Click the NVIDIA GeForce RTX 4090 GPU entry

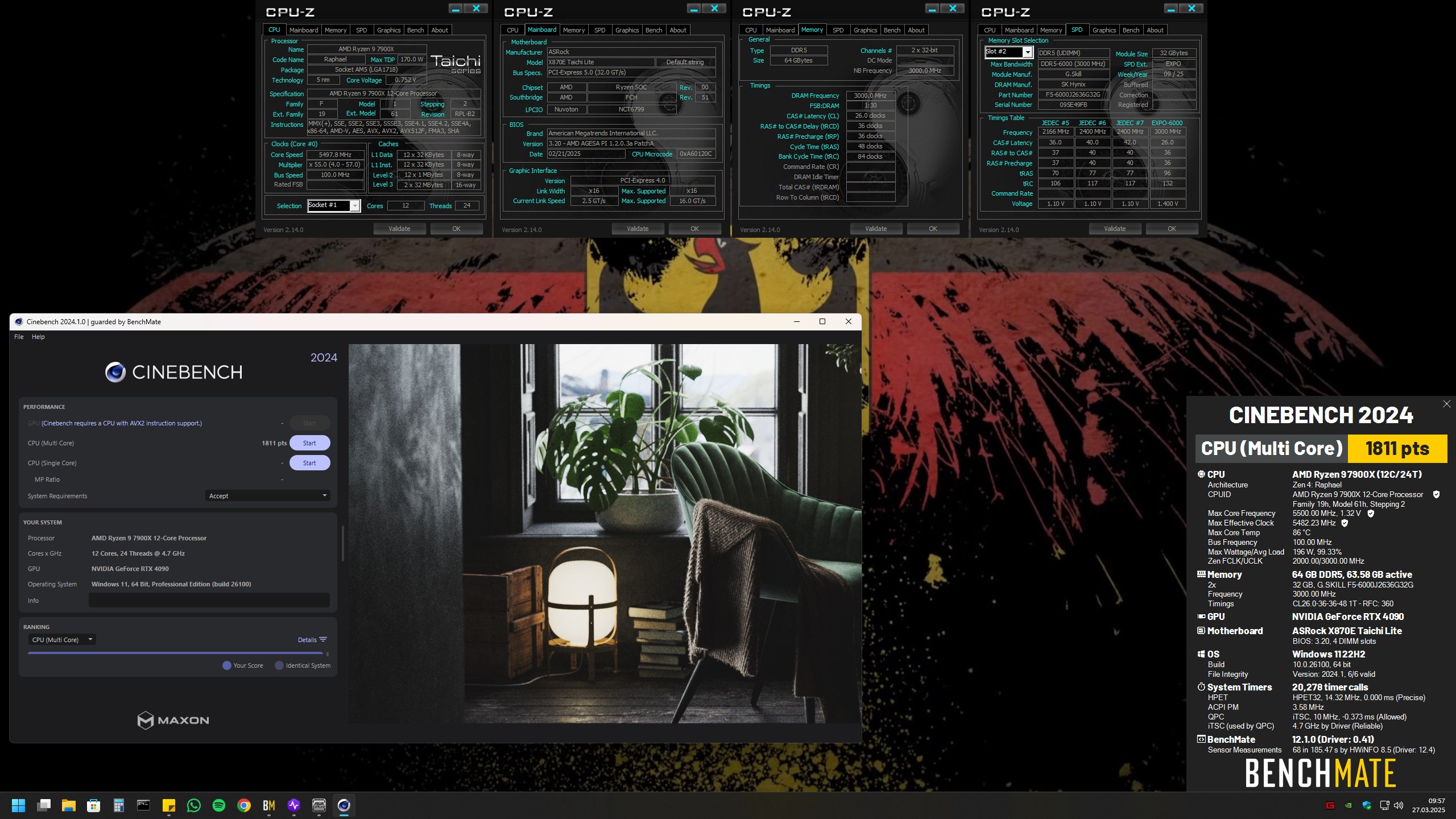[1348, 617]
